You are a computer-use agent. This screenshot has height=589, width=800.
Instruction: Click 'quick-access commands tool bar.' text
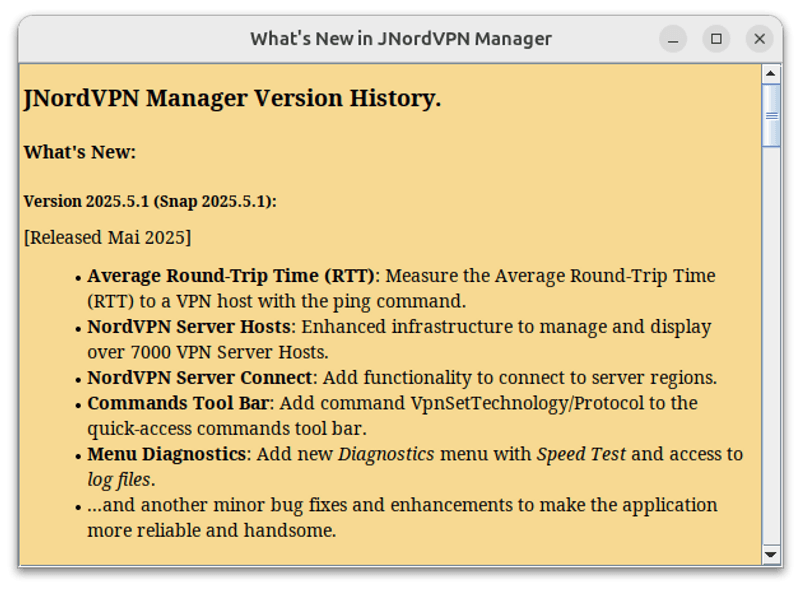tap(227, 429)
